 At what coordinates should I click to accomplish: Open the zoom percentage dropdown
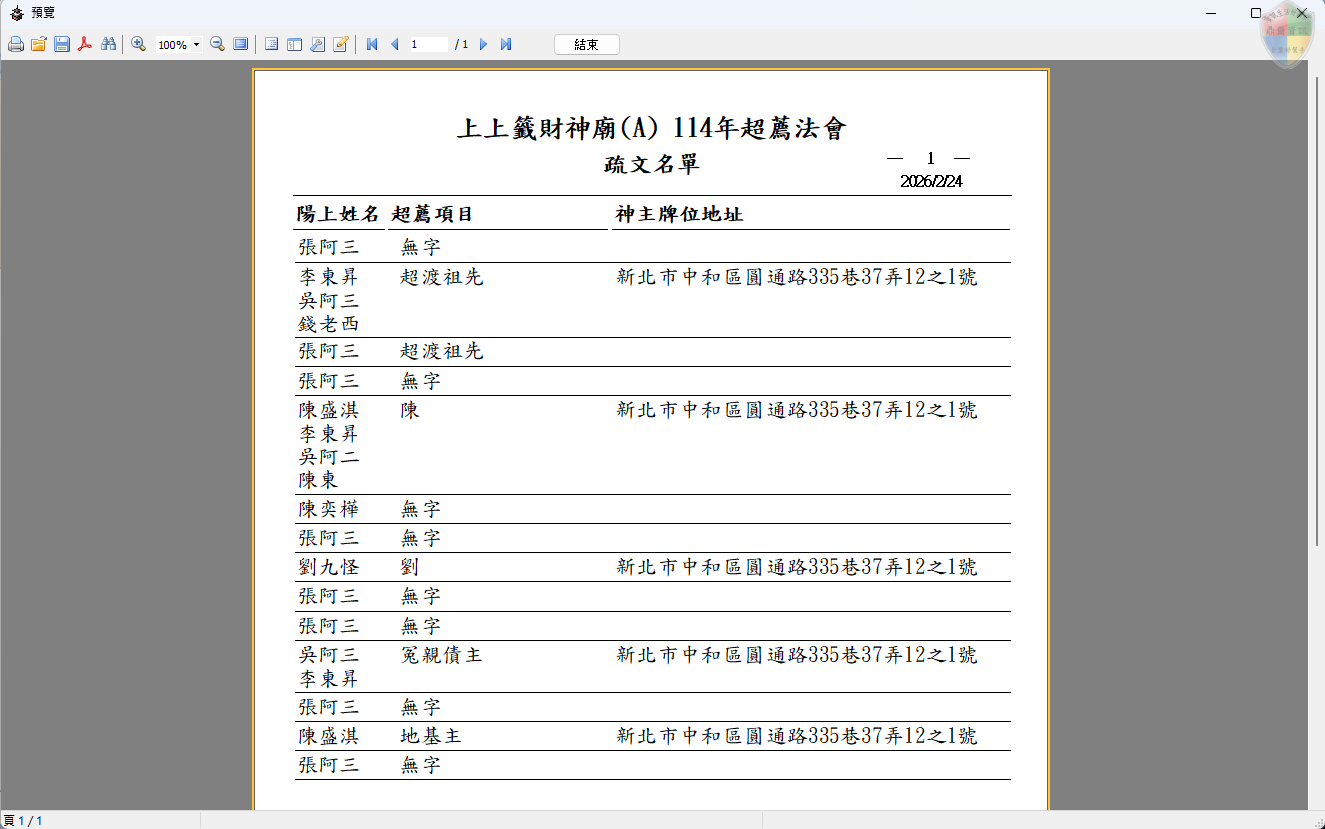[196, 44]
